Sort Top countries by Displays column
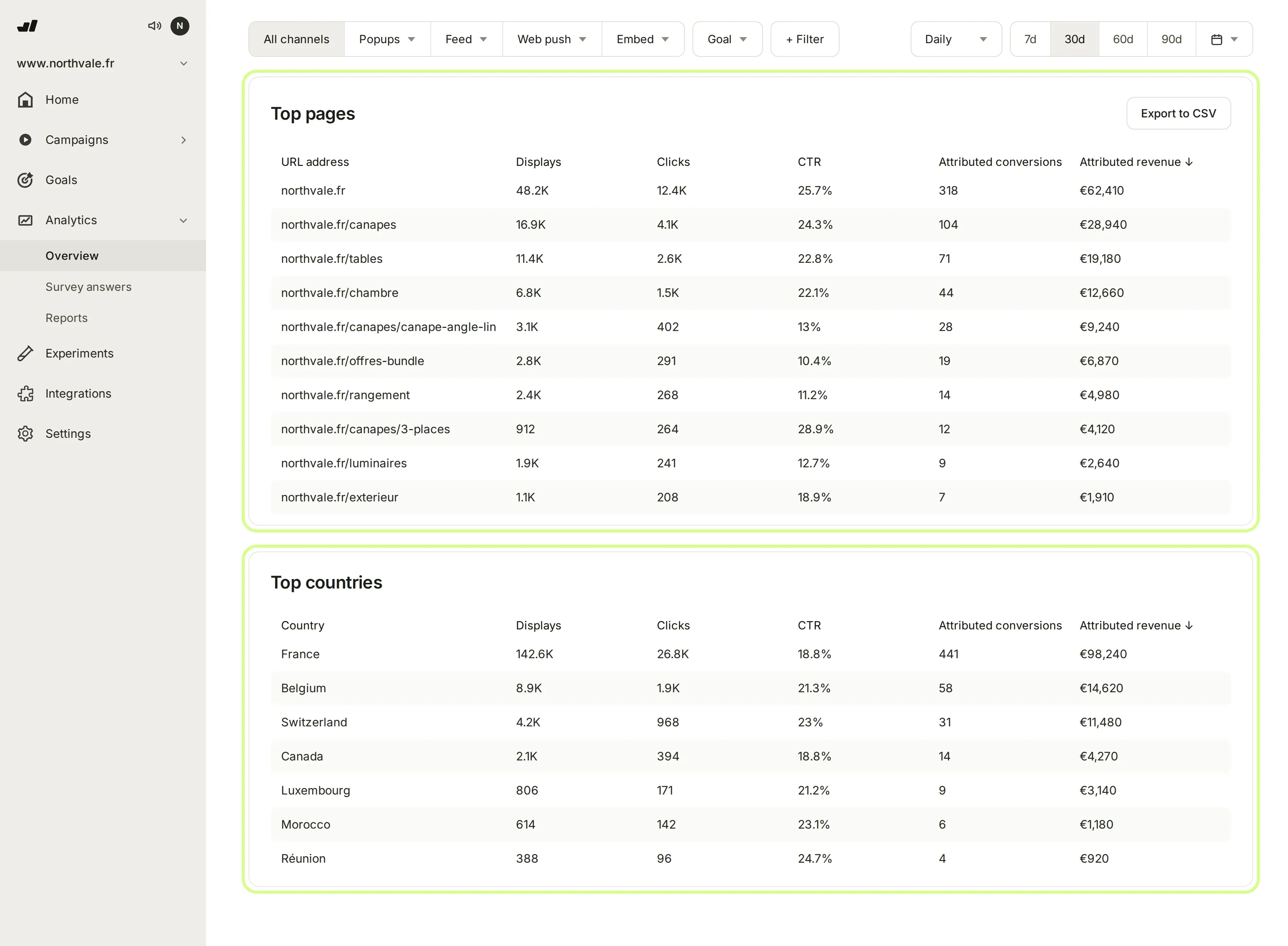This screenshot has height=946, width=1288. coord(538,625)
